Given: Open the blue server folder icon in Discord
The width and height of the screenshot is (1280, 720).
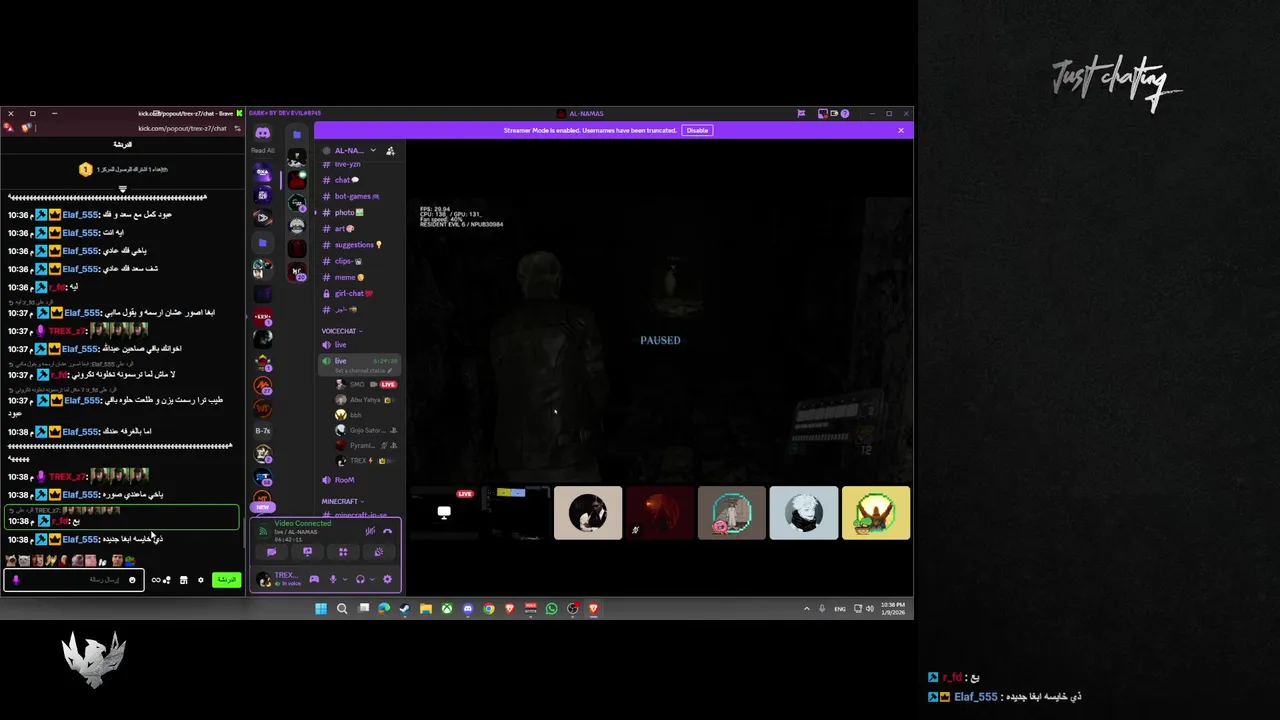Looking at the screenshot, I should (x=262, y=242).
